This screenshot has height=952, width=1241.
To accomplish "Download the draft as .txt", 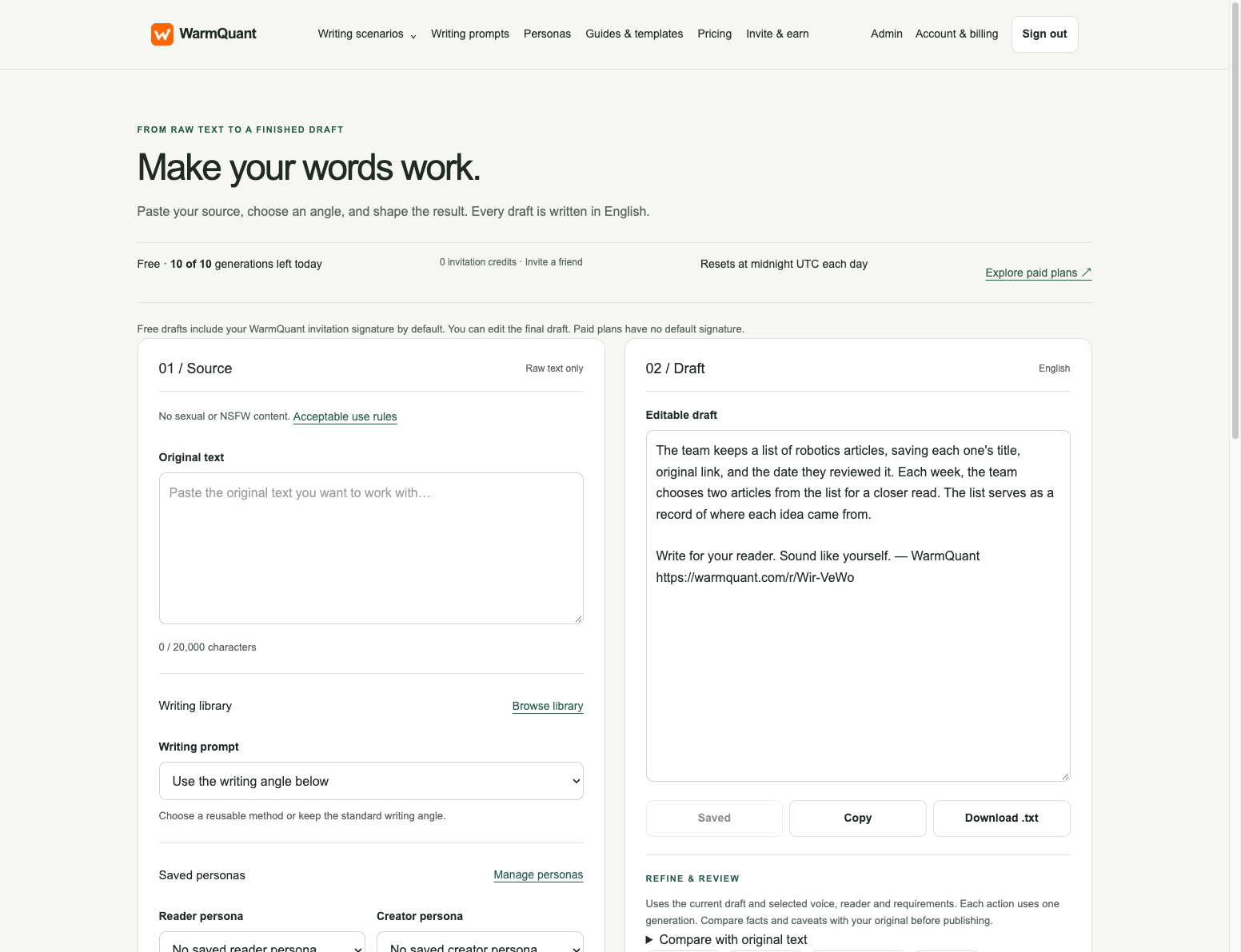I will pos(1001,818).
